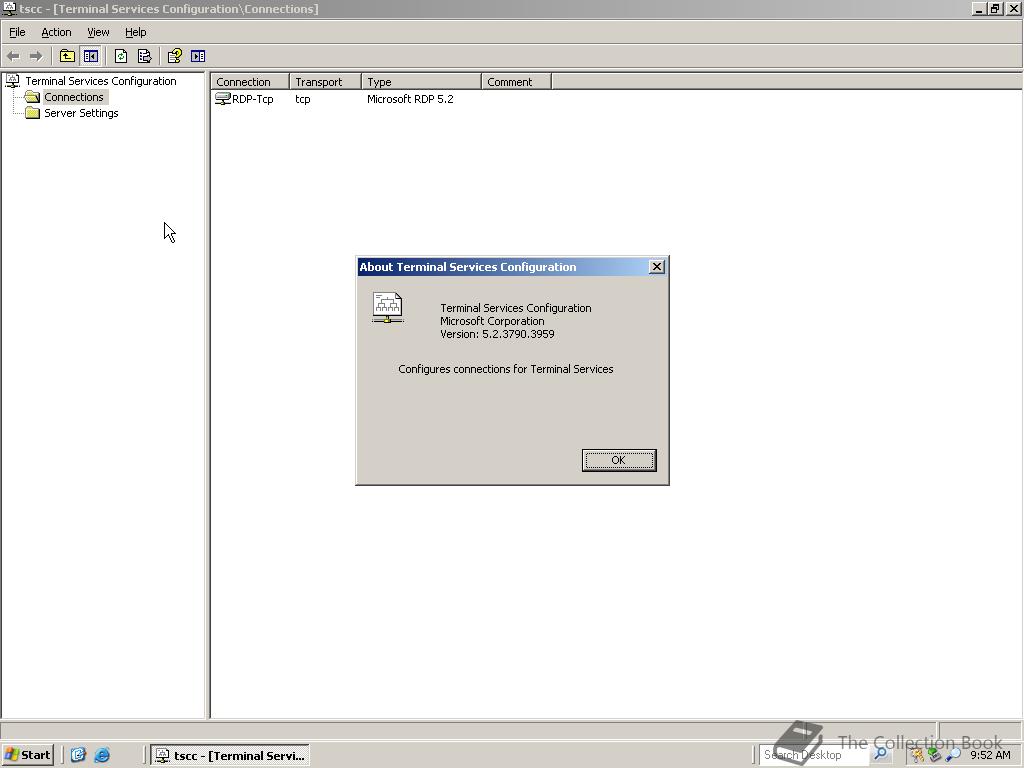Click 'Microsoft Corporation' text in dialog
This screenshot has width=1024, height=768.
point(492,321)
